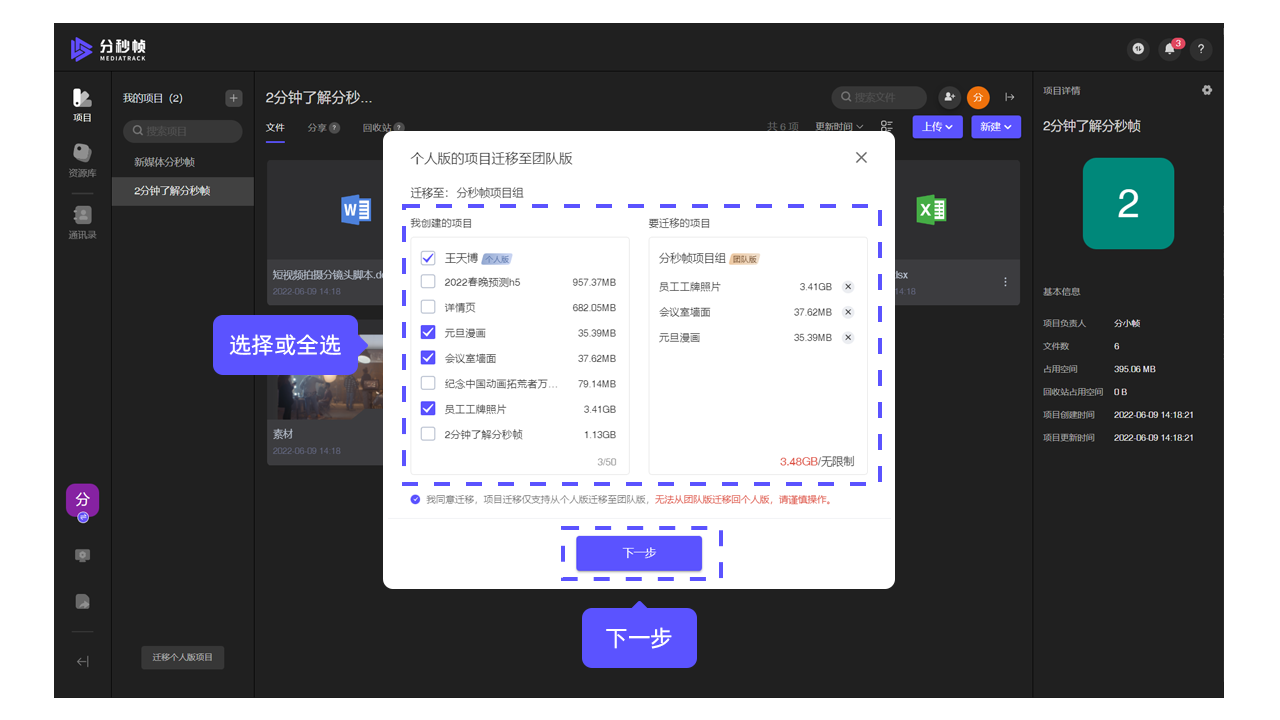This screenshot has height=720, width=1280.
Task: Click the 迁移个人版项目 button
Action: coord(183,657)
